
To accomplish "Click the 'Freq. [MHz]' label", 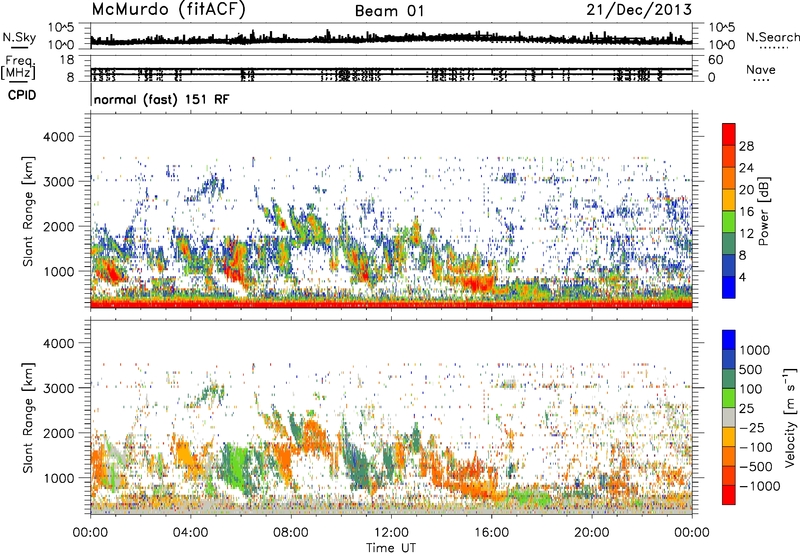I will click(19, 67).
